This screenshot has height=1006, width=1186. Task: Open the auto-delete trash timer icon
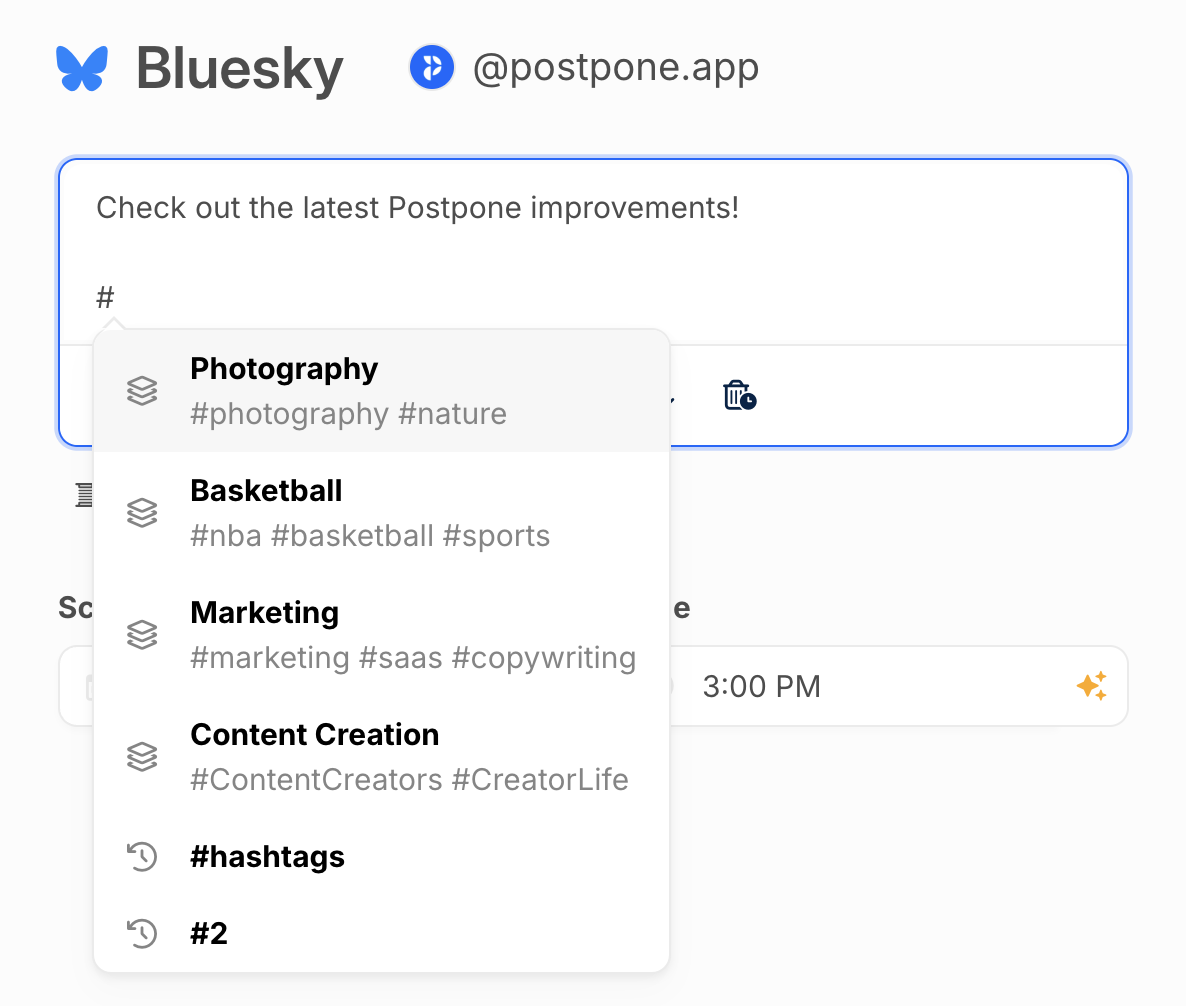(x=740, y=395)
